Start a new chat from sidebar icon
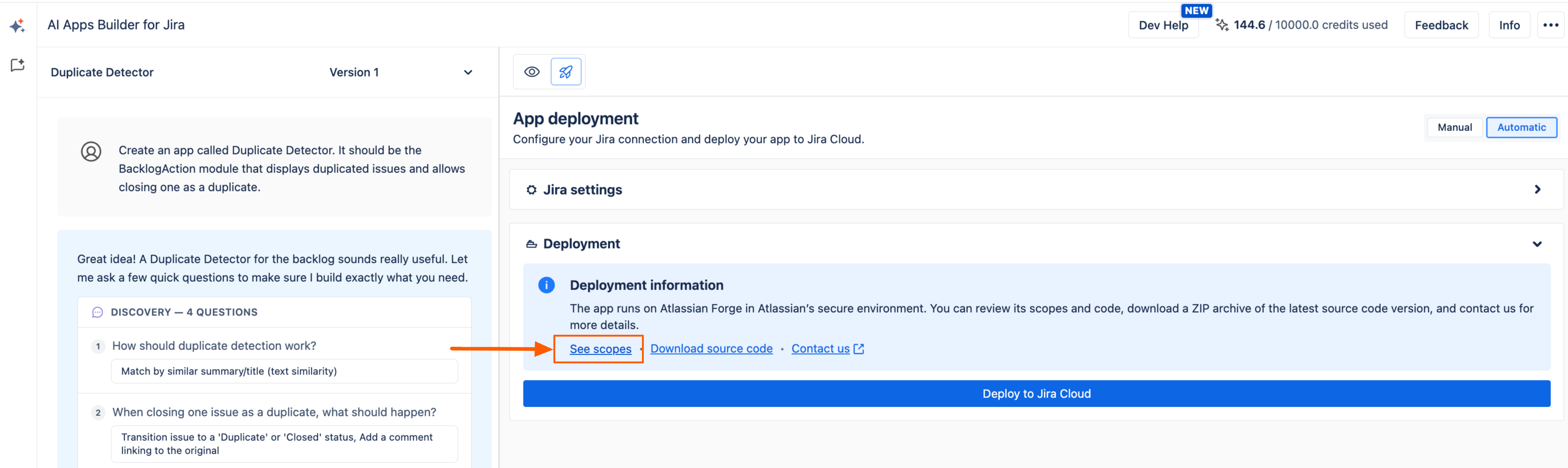The image size is (1568, 468). pos(18,65)
